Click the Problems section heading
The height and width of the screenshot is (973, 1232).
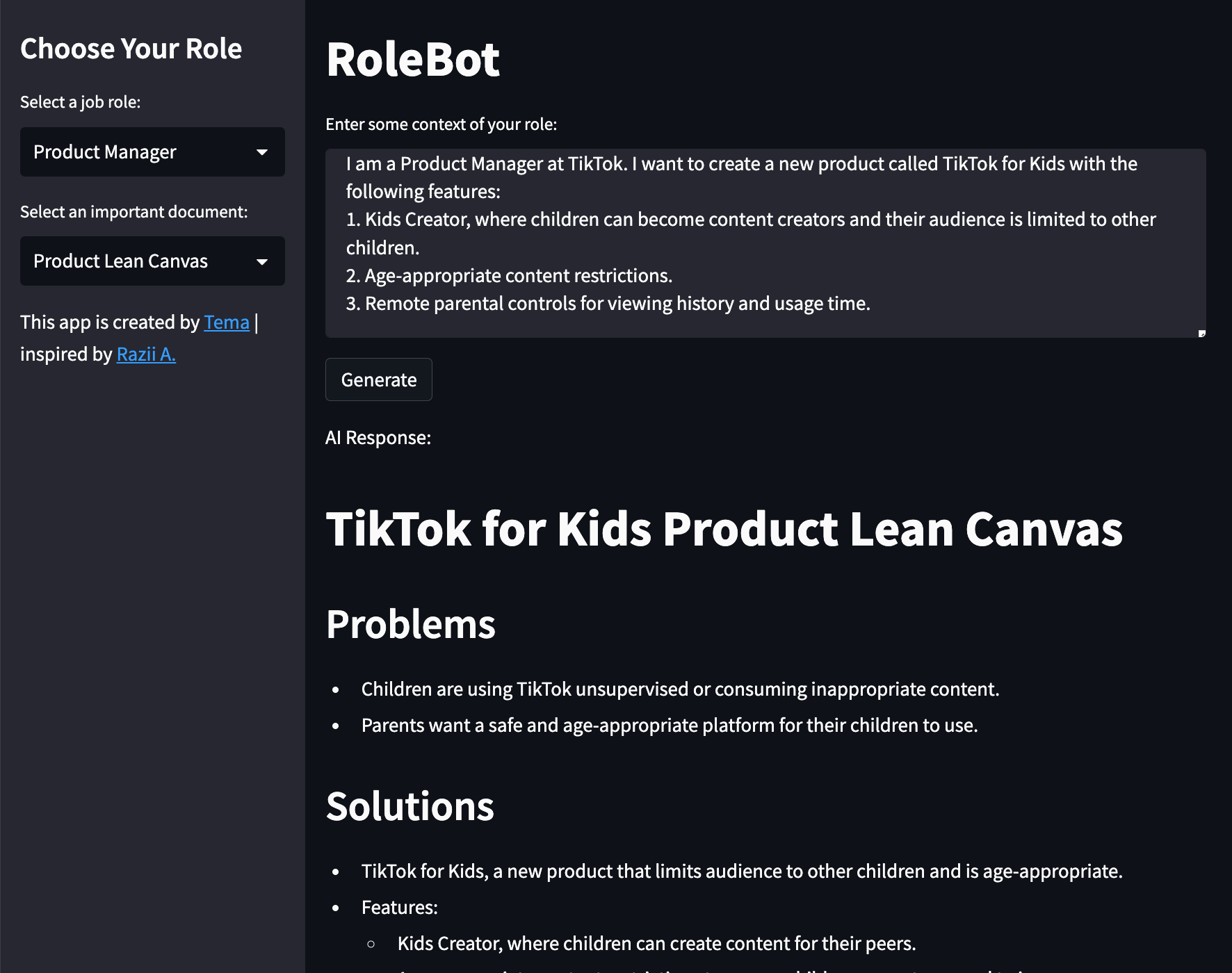[411, 624]
